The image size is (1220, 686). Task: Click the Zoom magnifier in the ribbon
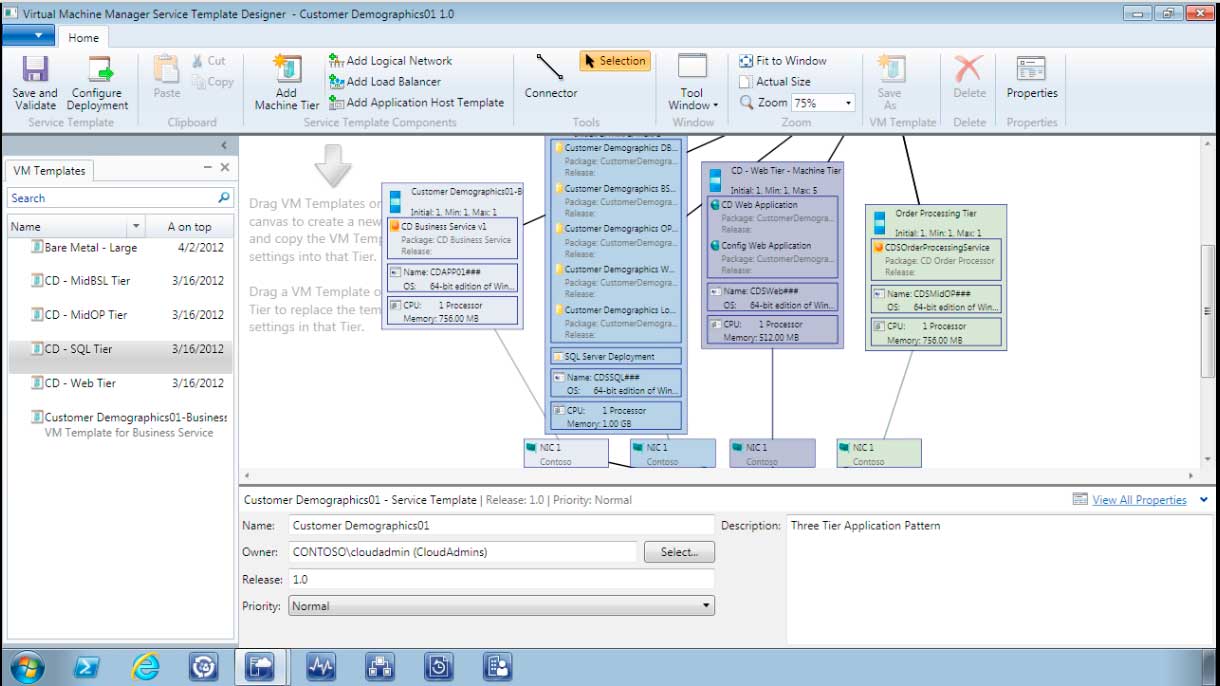746,102
